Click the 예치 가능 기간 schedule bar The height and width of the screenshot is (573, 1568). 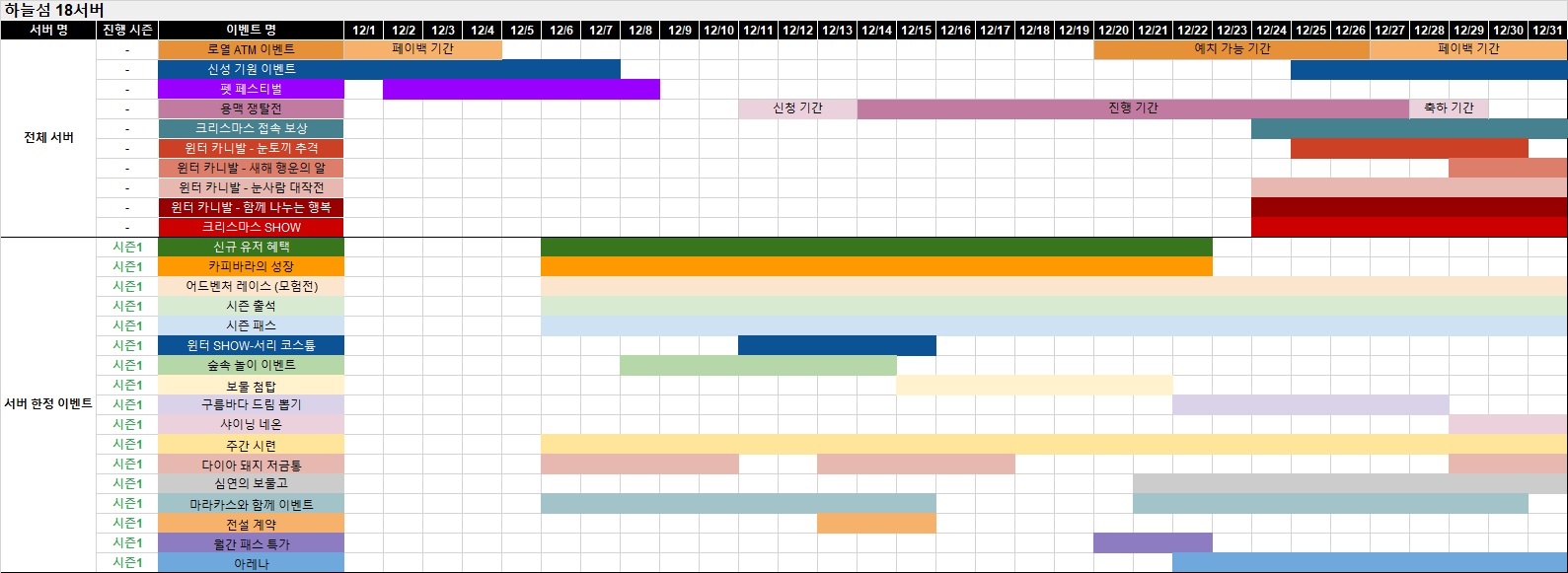[1232, 49]
